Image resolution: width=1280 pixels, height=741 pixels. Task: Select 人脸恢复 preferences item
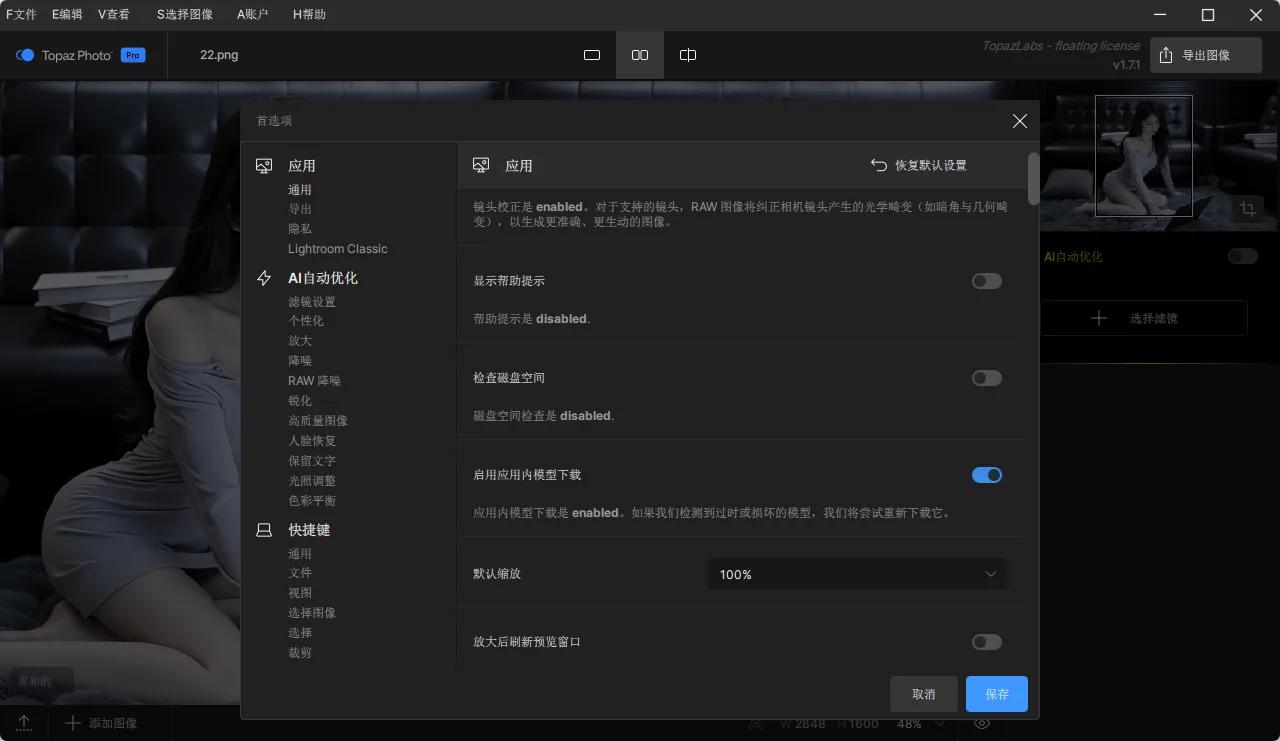312,441
